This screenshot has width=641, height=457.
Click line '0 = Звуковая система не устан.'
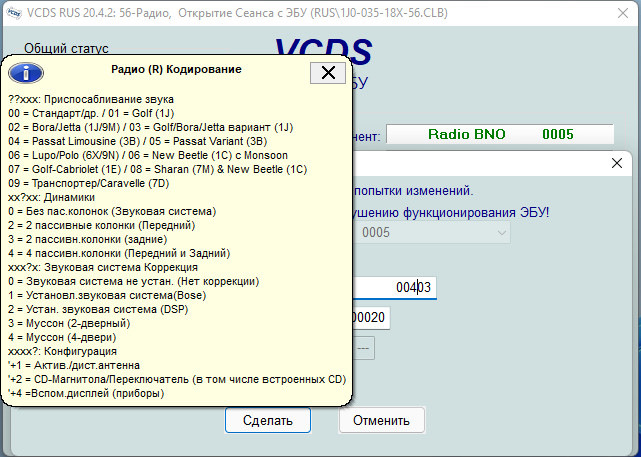point(133,281)
